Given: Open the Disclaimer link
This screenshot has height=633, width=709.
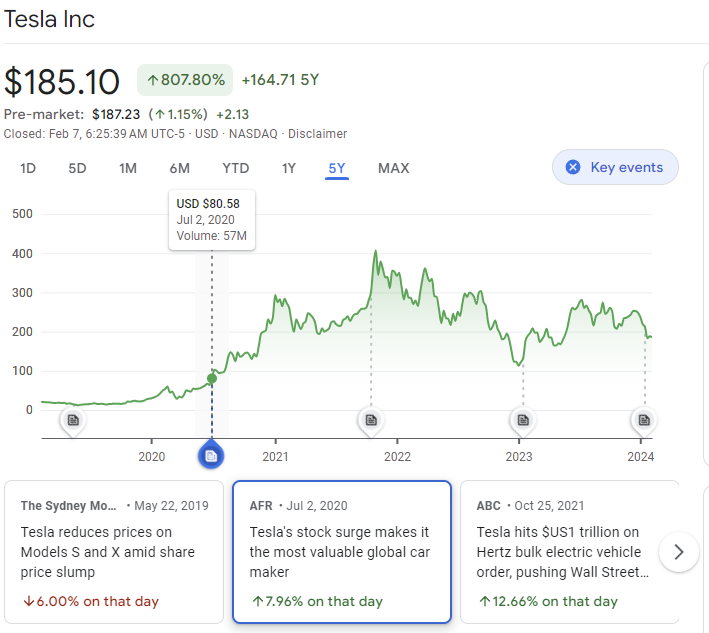Looking at the screenshot, I should [317, 134].
